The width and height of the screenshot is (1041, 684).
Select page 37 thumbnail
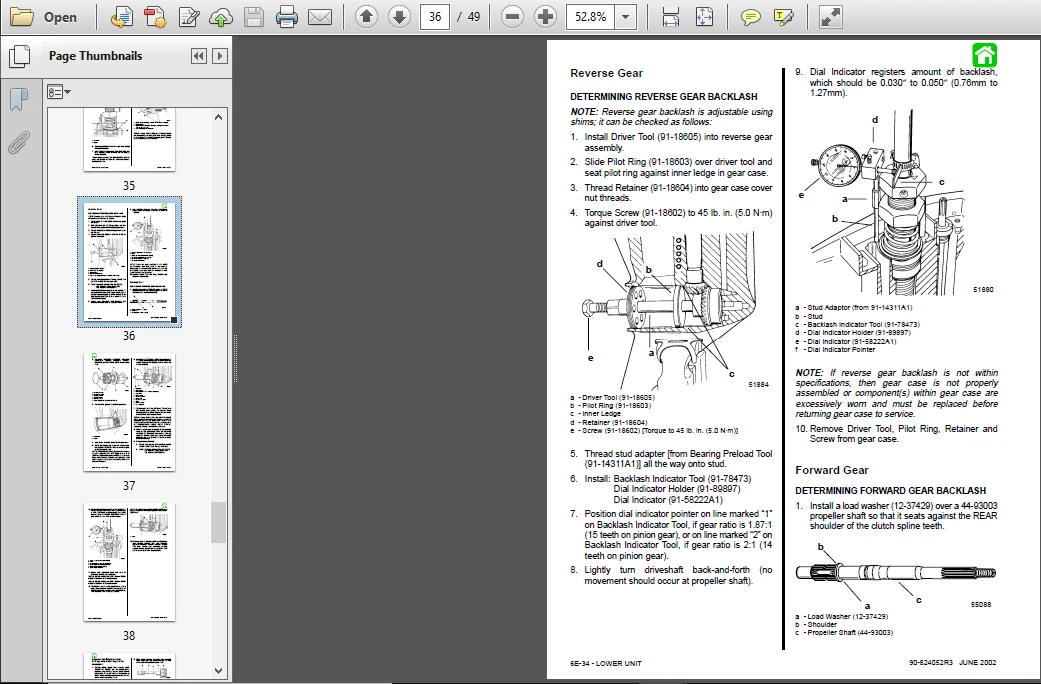click(x=129, y=412)
